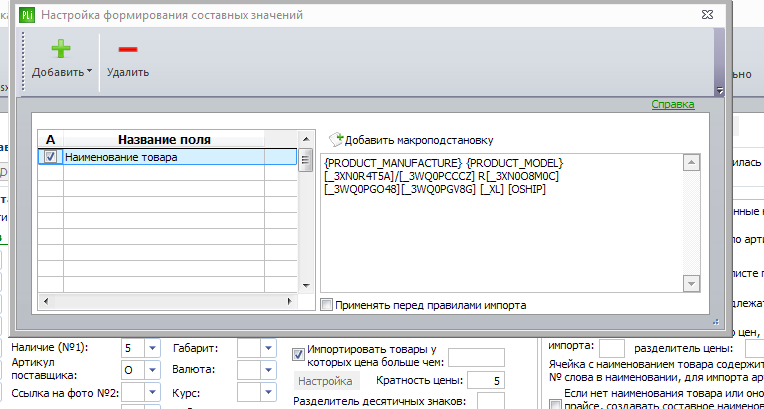Click the Кратность цены input field
The width and height of the screenshot is (764, 409).
coord(486,381)
